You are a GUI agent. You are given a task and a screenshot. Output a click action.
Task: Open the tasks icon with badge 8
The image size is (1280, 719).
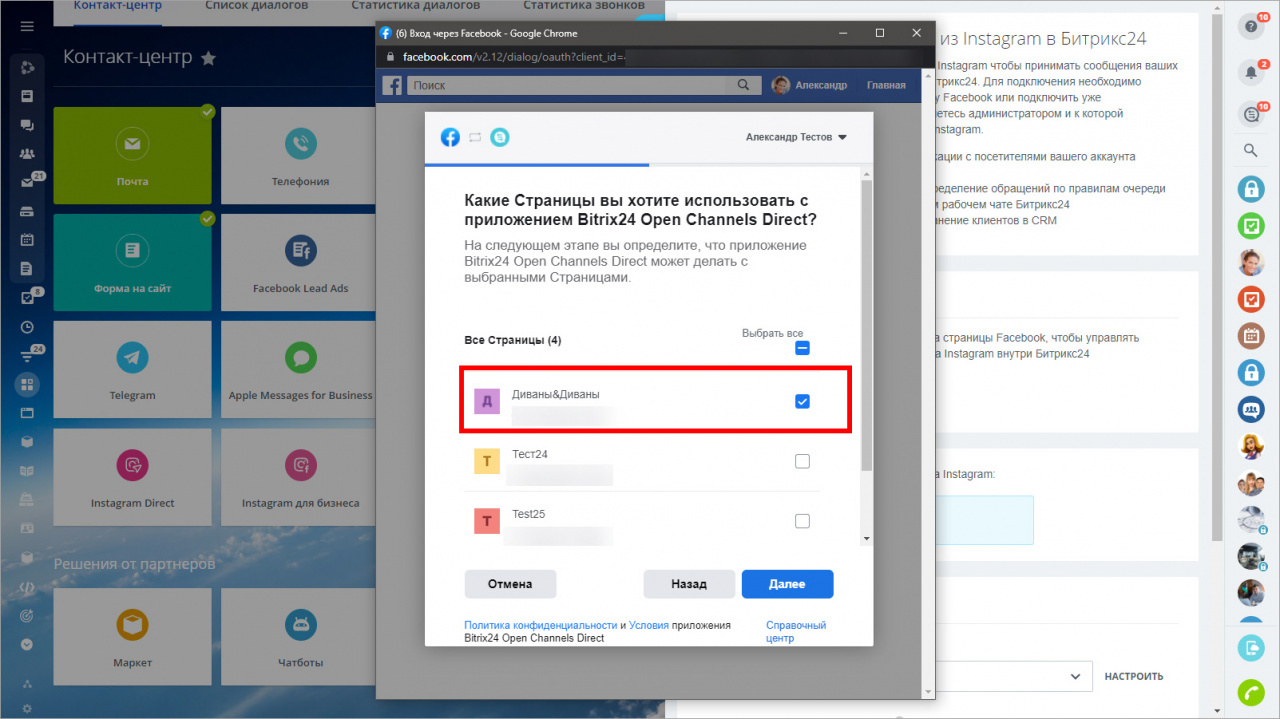tap(27, 298)
